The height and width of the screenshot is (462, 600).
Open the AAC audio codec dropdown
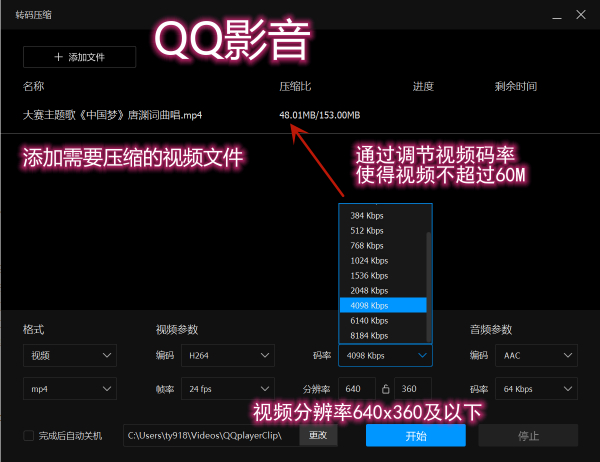tap(536, 356)
